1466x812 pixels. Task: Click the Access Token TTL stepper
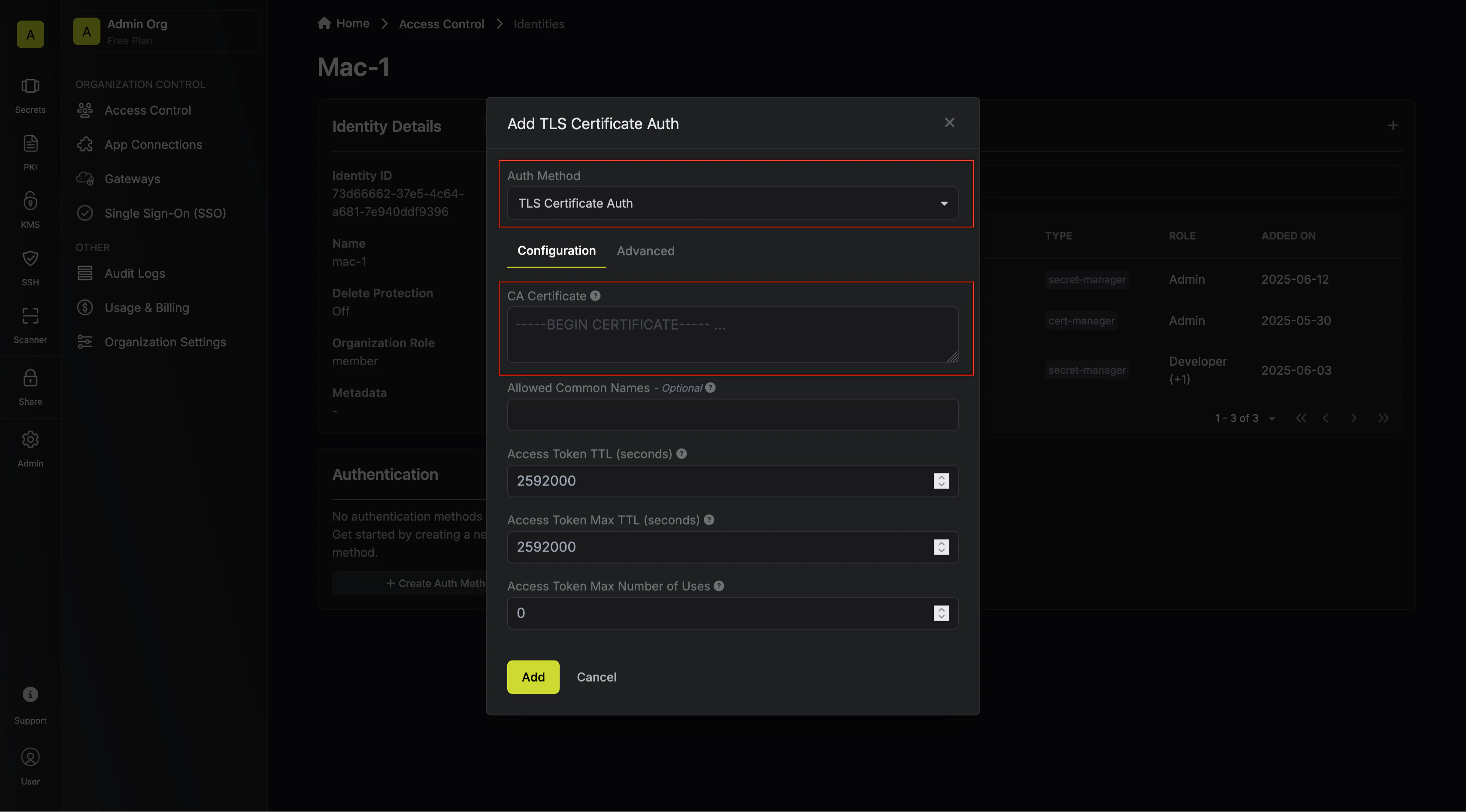[941, 481]
